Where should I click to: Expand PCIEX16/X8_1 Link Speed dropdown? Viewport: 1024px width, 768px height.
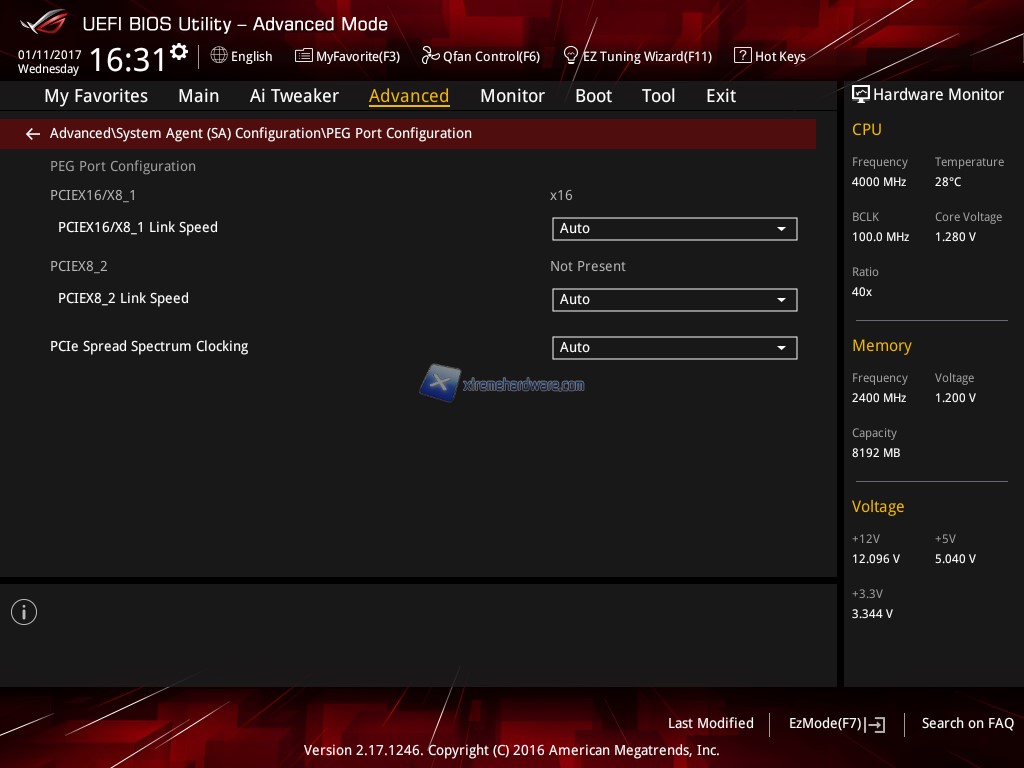674,229
